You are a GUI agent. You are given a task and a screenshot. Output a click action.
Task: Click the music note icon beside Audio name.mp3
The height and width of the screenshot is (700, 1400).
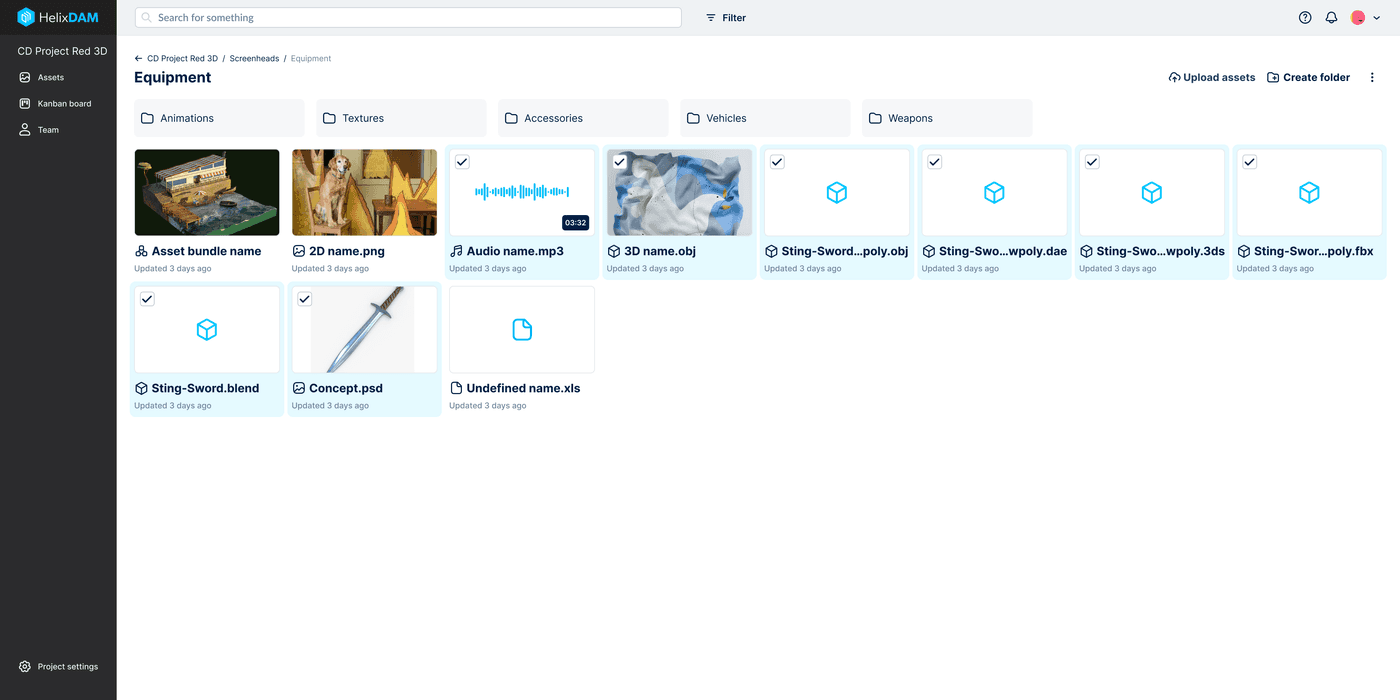[x=456, y=251]
